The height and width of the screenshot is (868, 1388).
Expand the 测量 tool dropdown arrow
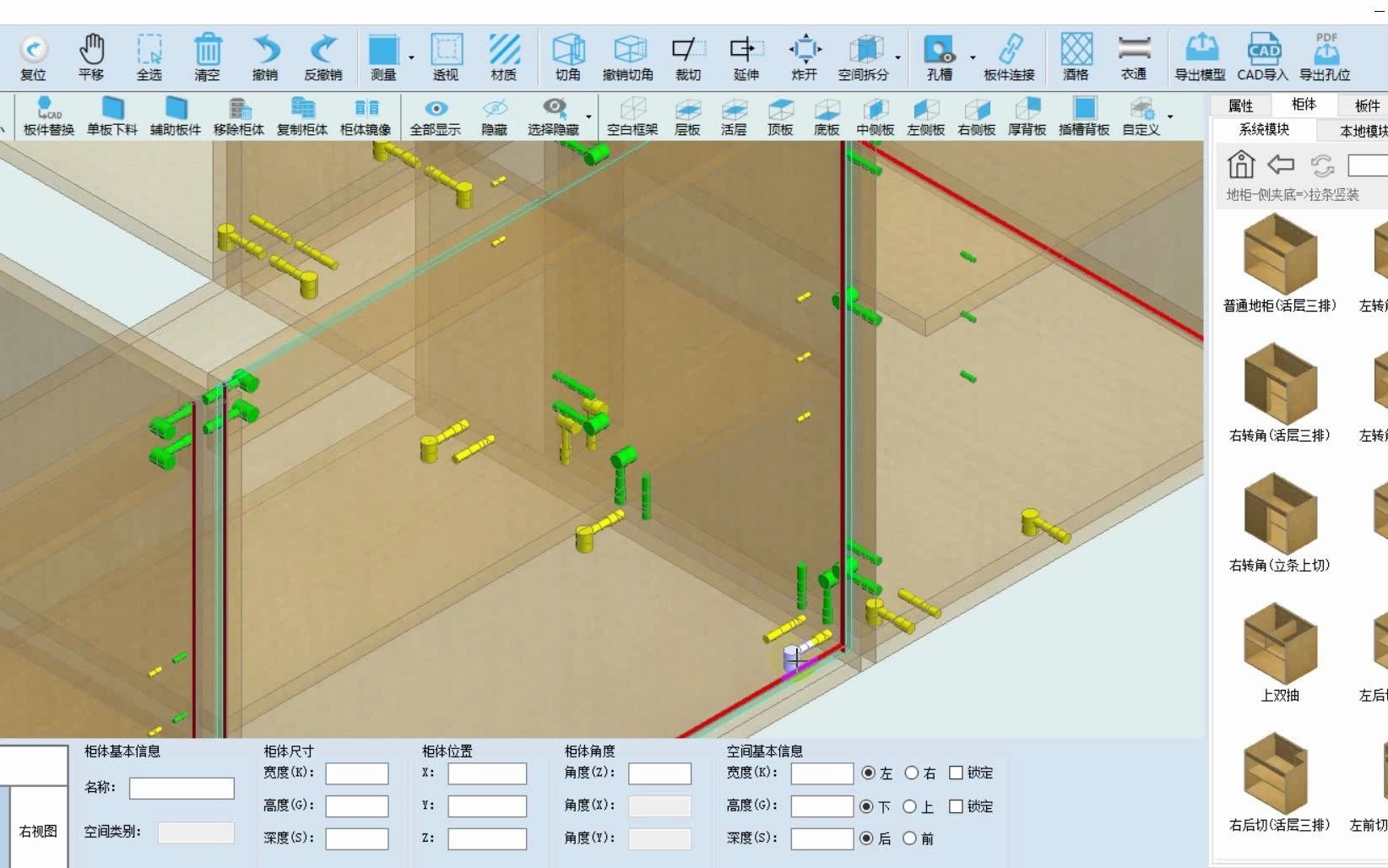point(411,57)
